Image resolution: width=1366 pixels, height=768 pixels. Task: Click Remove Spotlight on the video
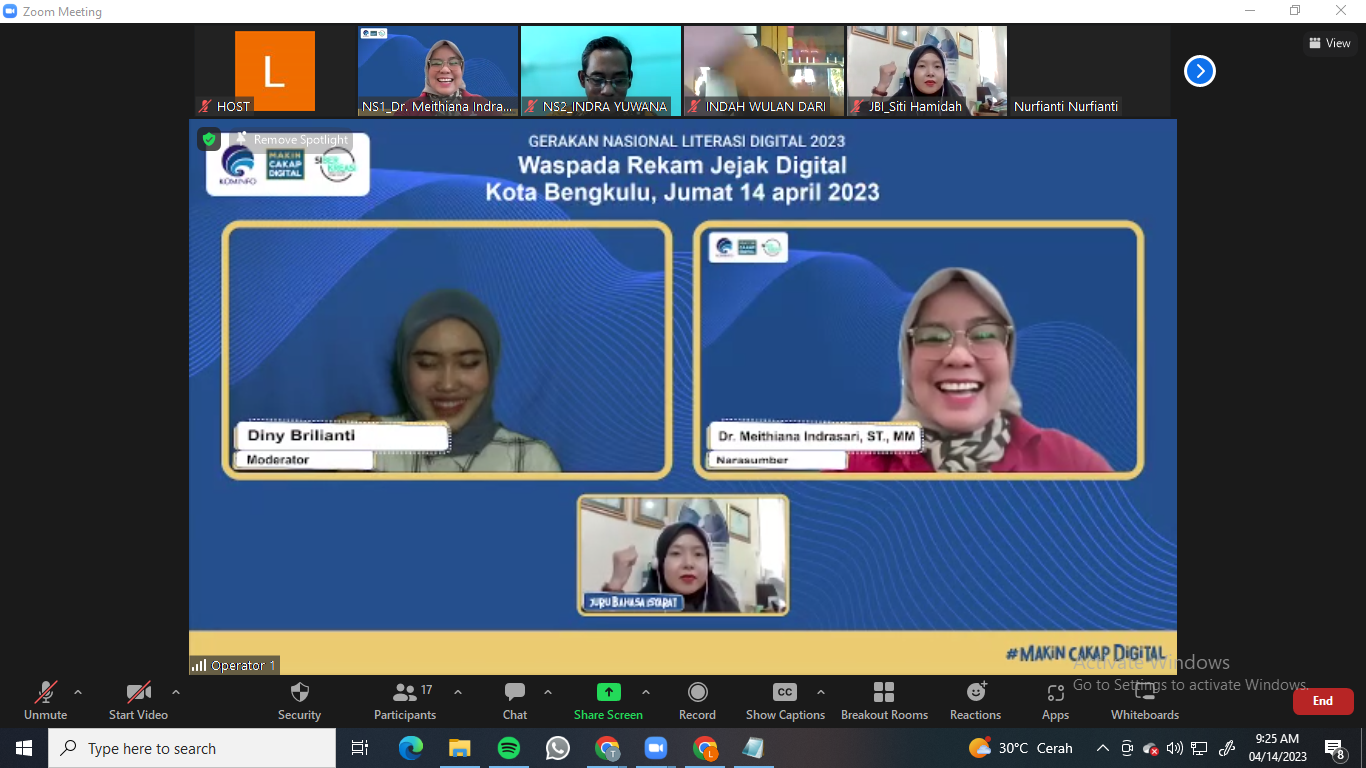click(293, 140)
